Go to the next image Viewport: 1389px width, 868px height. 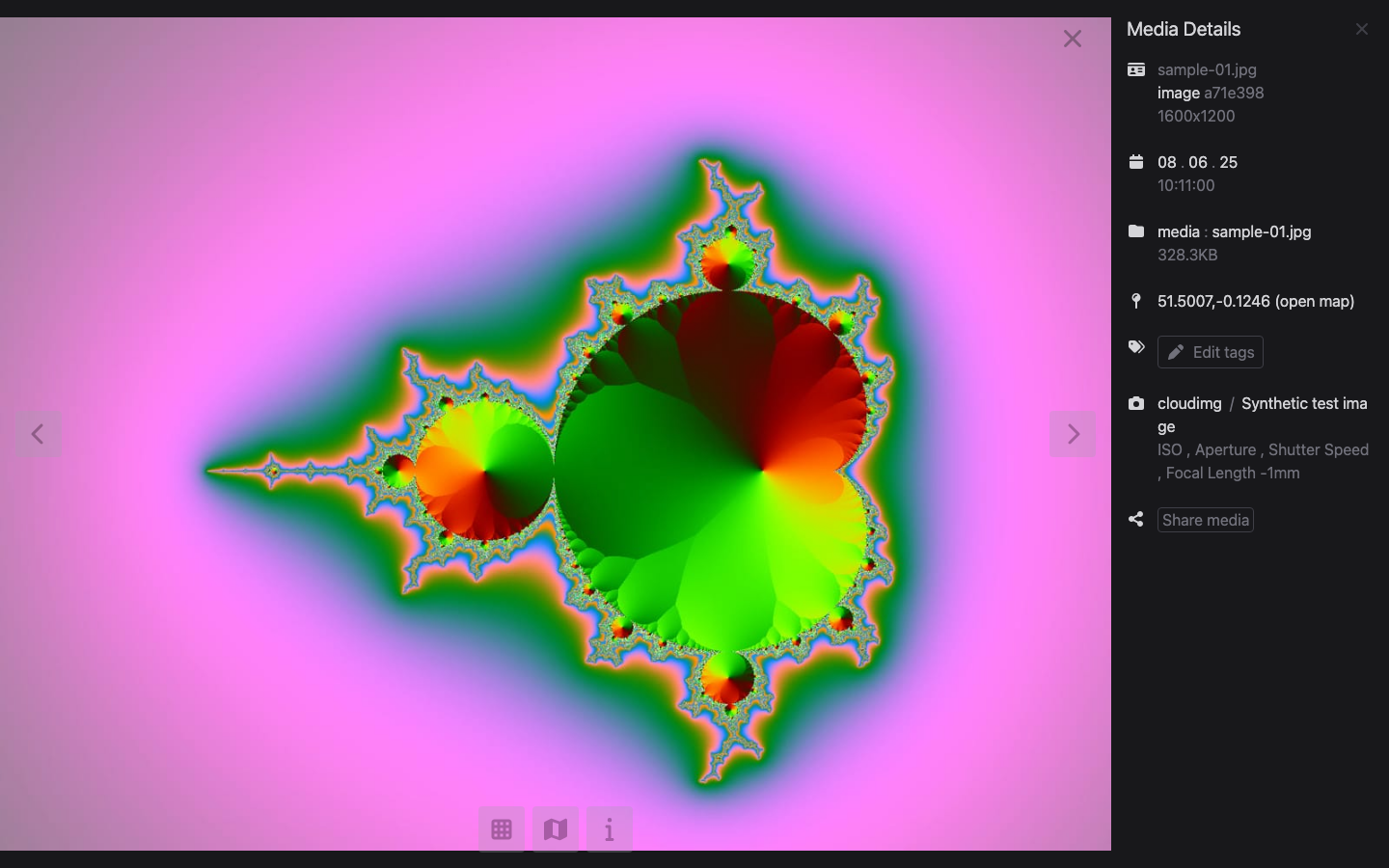1073,434
